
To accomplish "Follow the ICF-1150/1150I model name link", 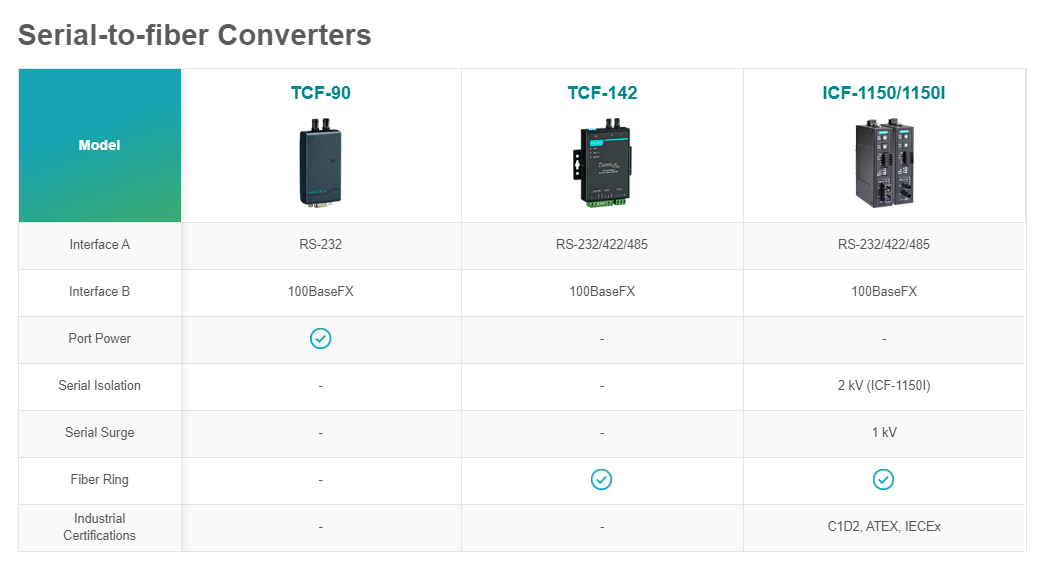I will coord(884,93).
